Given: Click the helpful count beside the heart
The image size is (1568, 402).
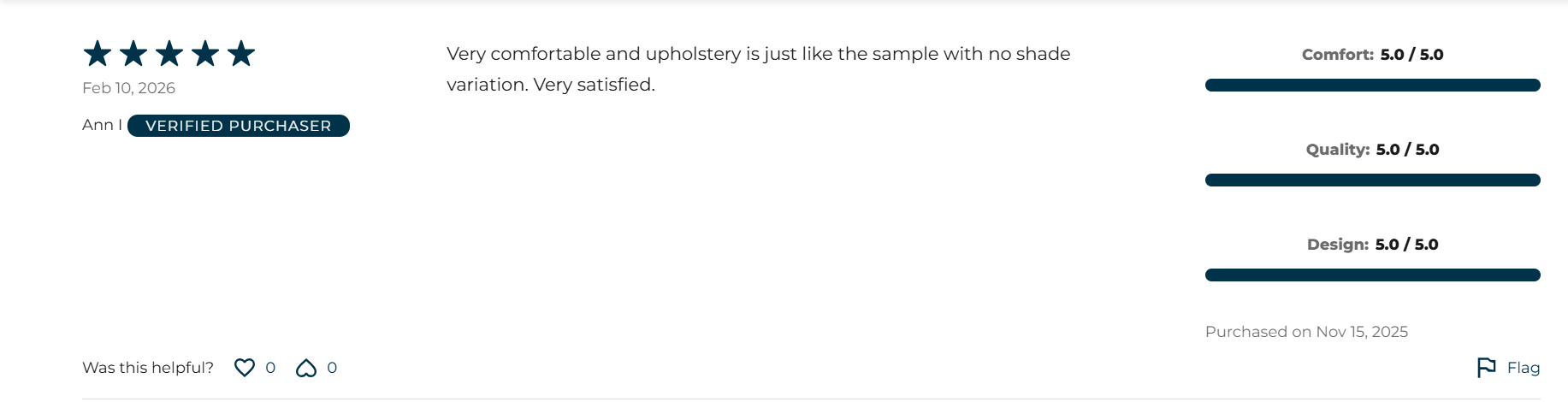Looking at the screenshot, I should (x=270, y=368).
